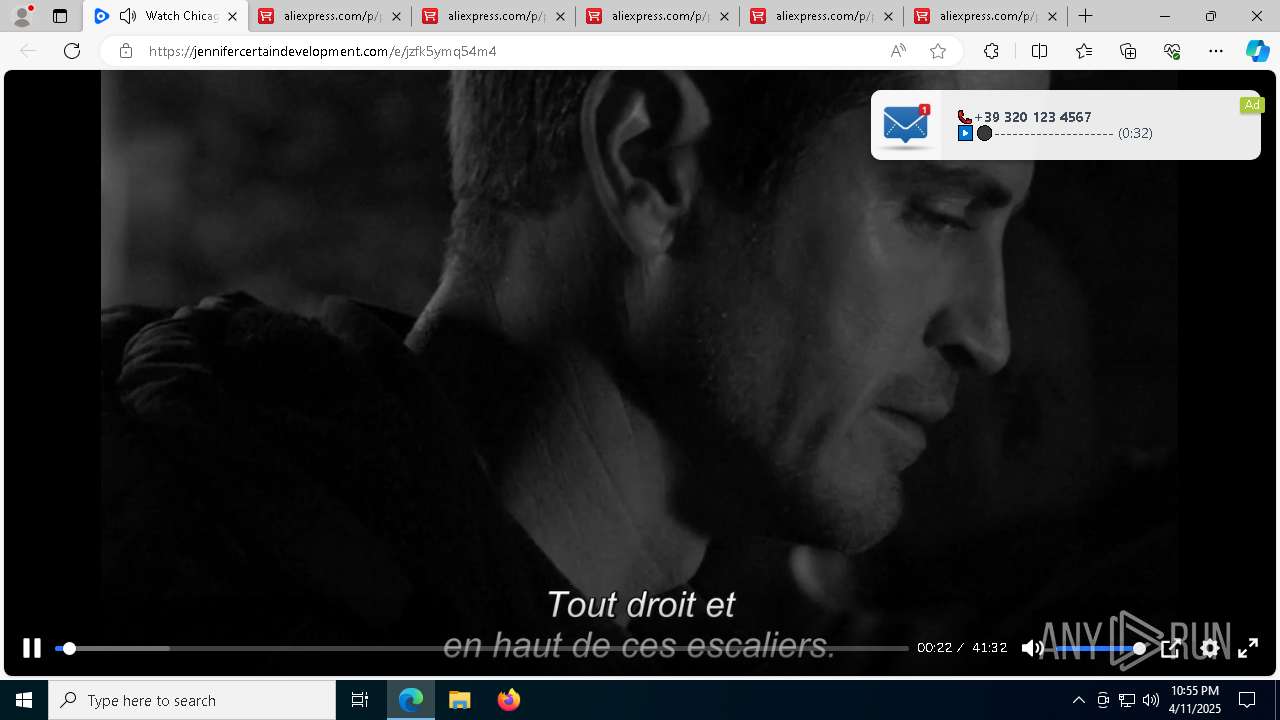Open the Copilot sidebar
The image size is (1280, 720).
pos(1257,51)
